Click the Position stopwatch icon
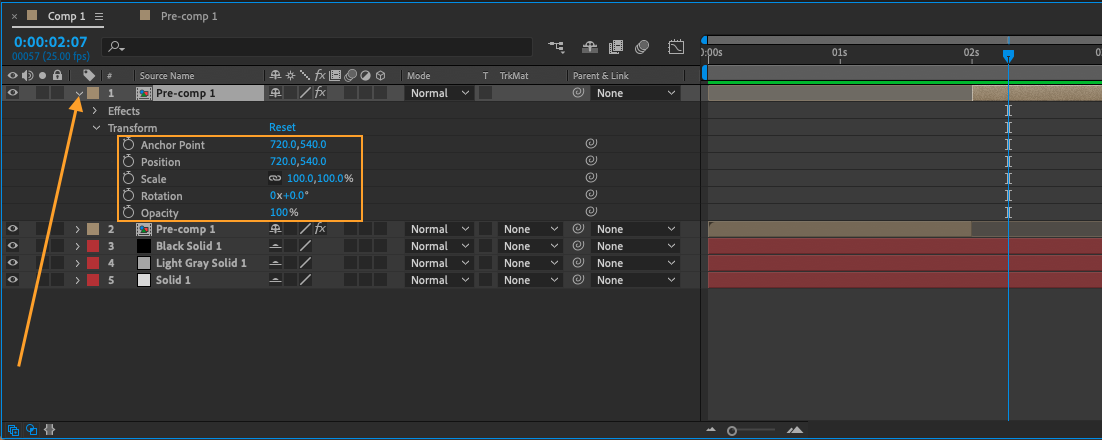This screenshot has width=1102, height=440. (128, 162)
